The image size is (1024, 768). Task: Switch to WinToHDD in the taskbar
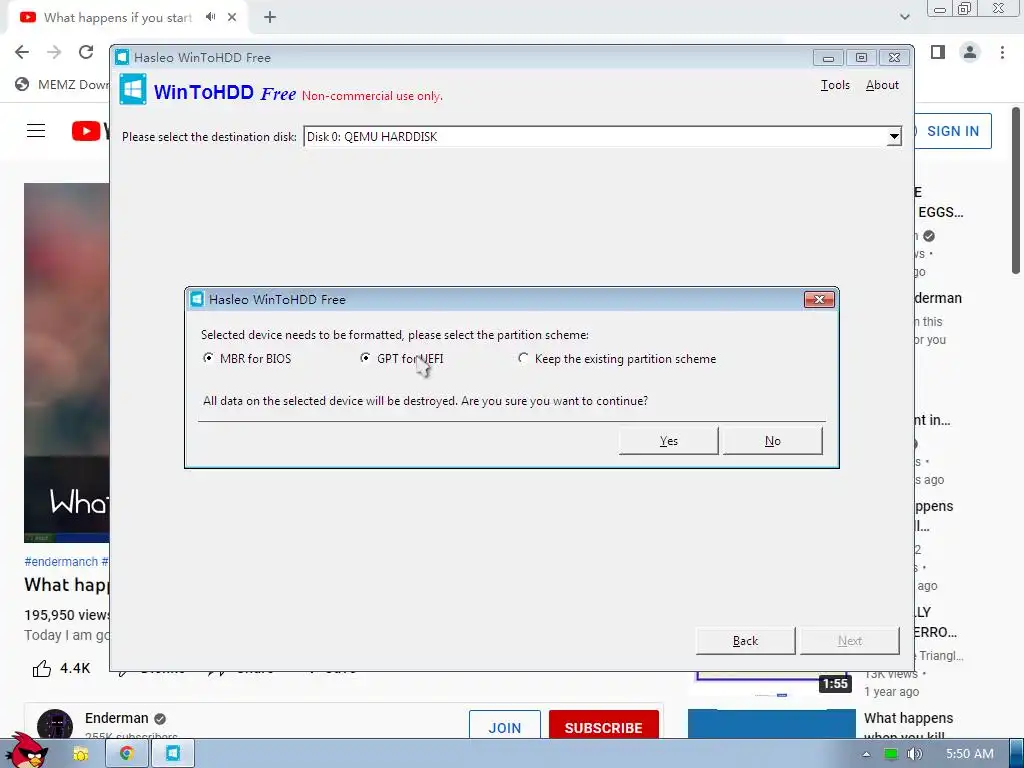173,754
